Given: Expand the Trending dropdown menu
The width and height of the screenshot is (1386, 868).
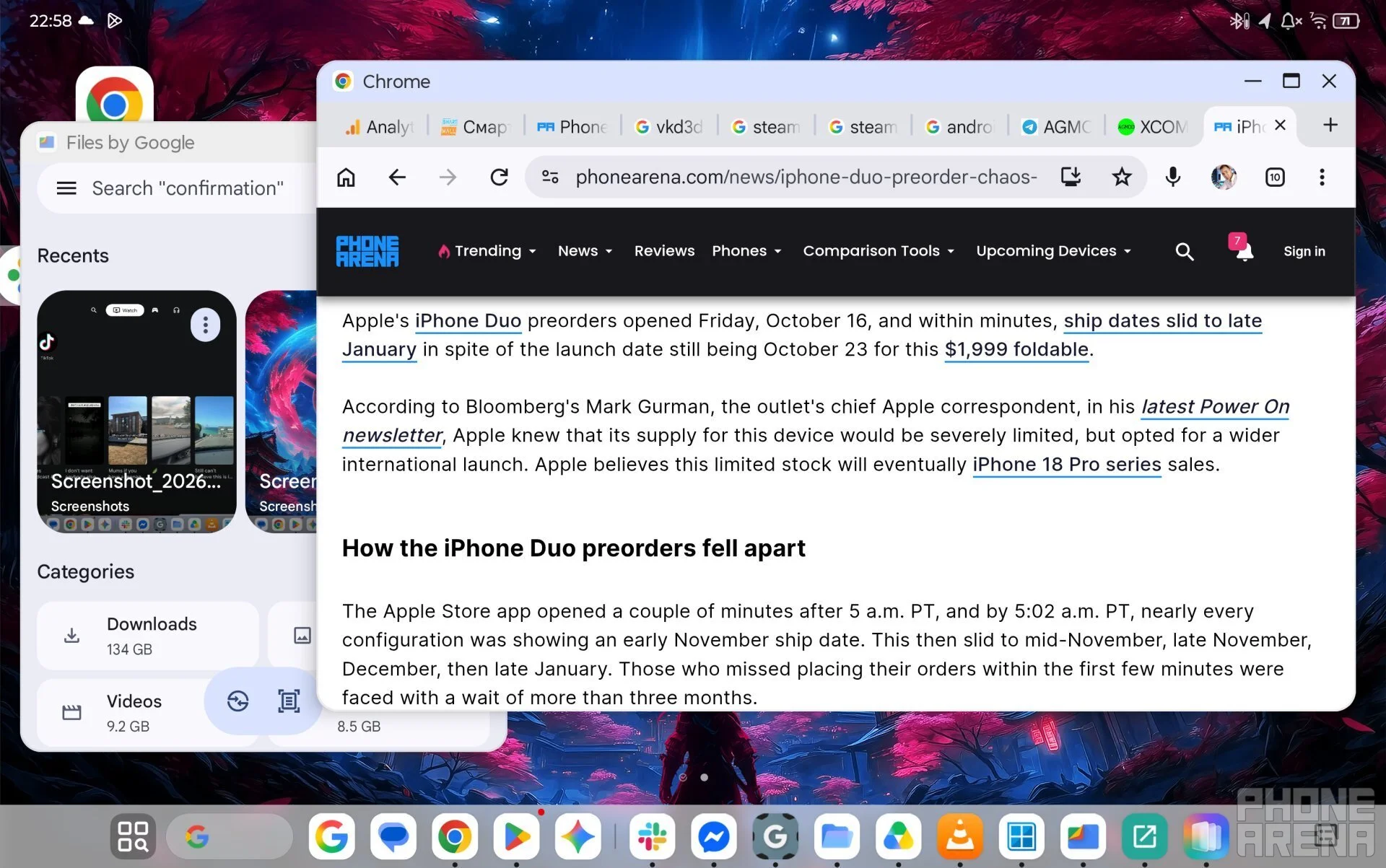Looking at the screenshot, I should click(x=487, y=251).
